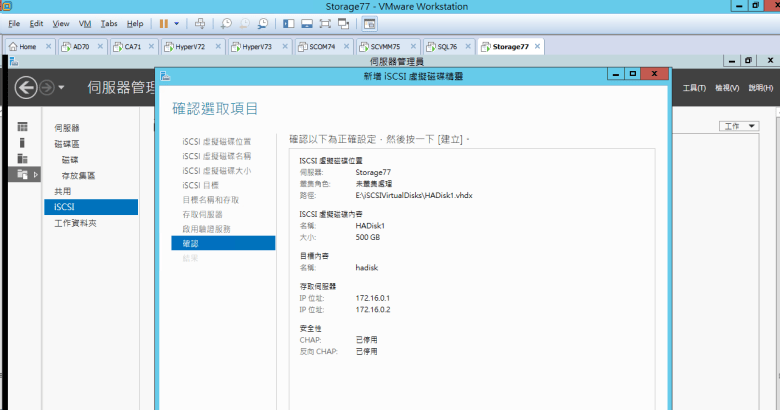The image size is (780, 410).
Task: Open the navigation history dropdown arrow
Action: (62, 88)
